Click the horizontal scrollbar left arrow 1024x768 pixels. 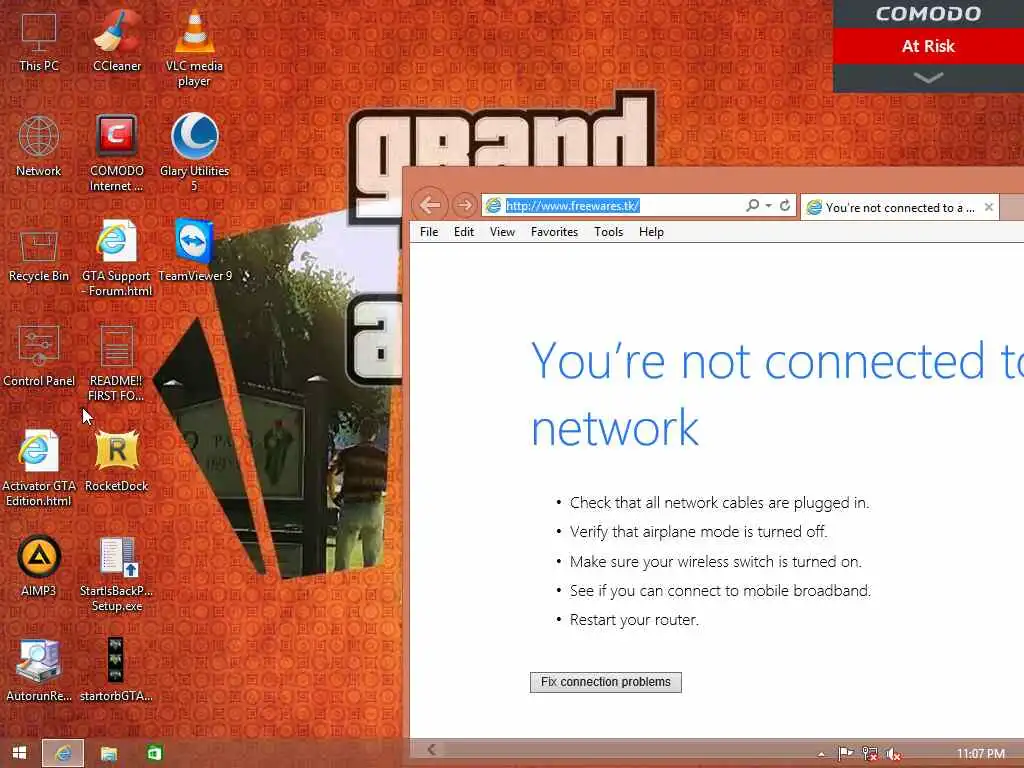pos(432,750)
